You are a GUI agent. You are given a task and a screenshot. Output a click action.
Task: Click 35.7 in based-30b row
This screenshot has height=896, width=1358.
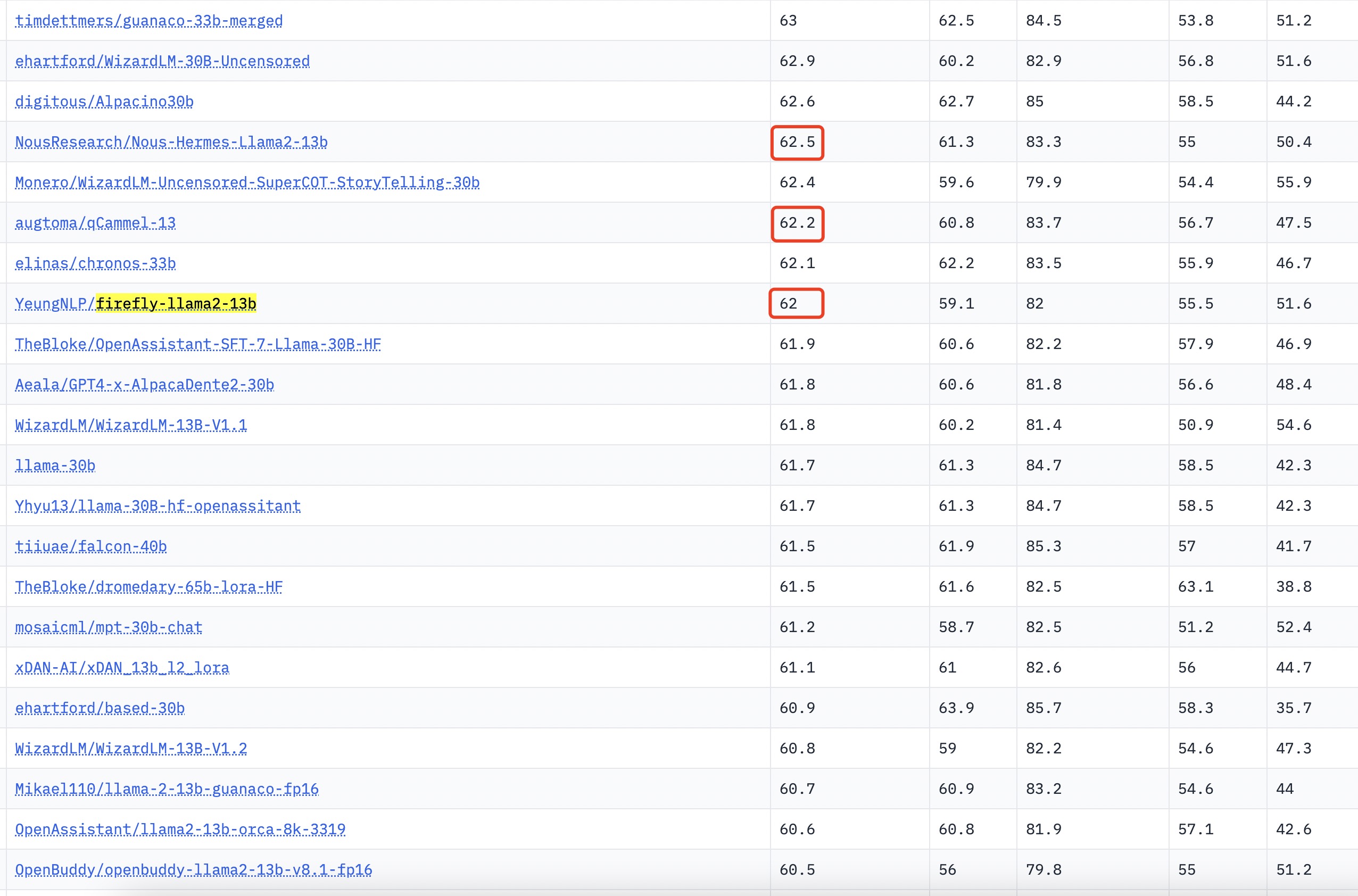(1294, 708)
